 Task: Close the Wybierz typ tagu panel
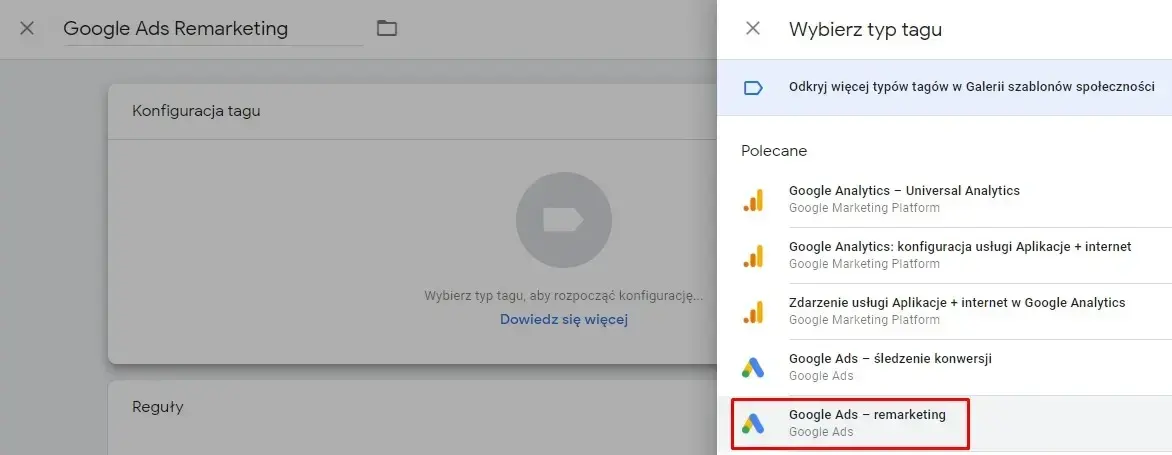[753, 29]
